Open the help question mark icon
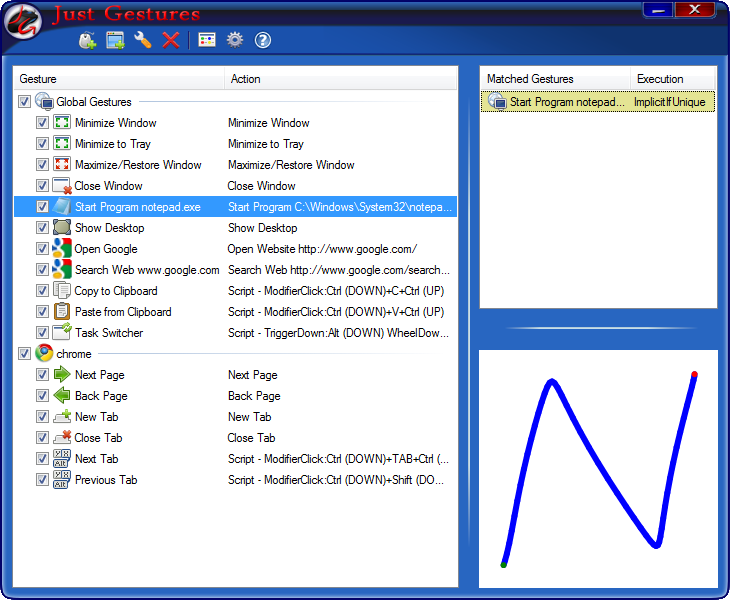 pos(263,40)
